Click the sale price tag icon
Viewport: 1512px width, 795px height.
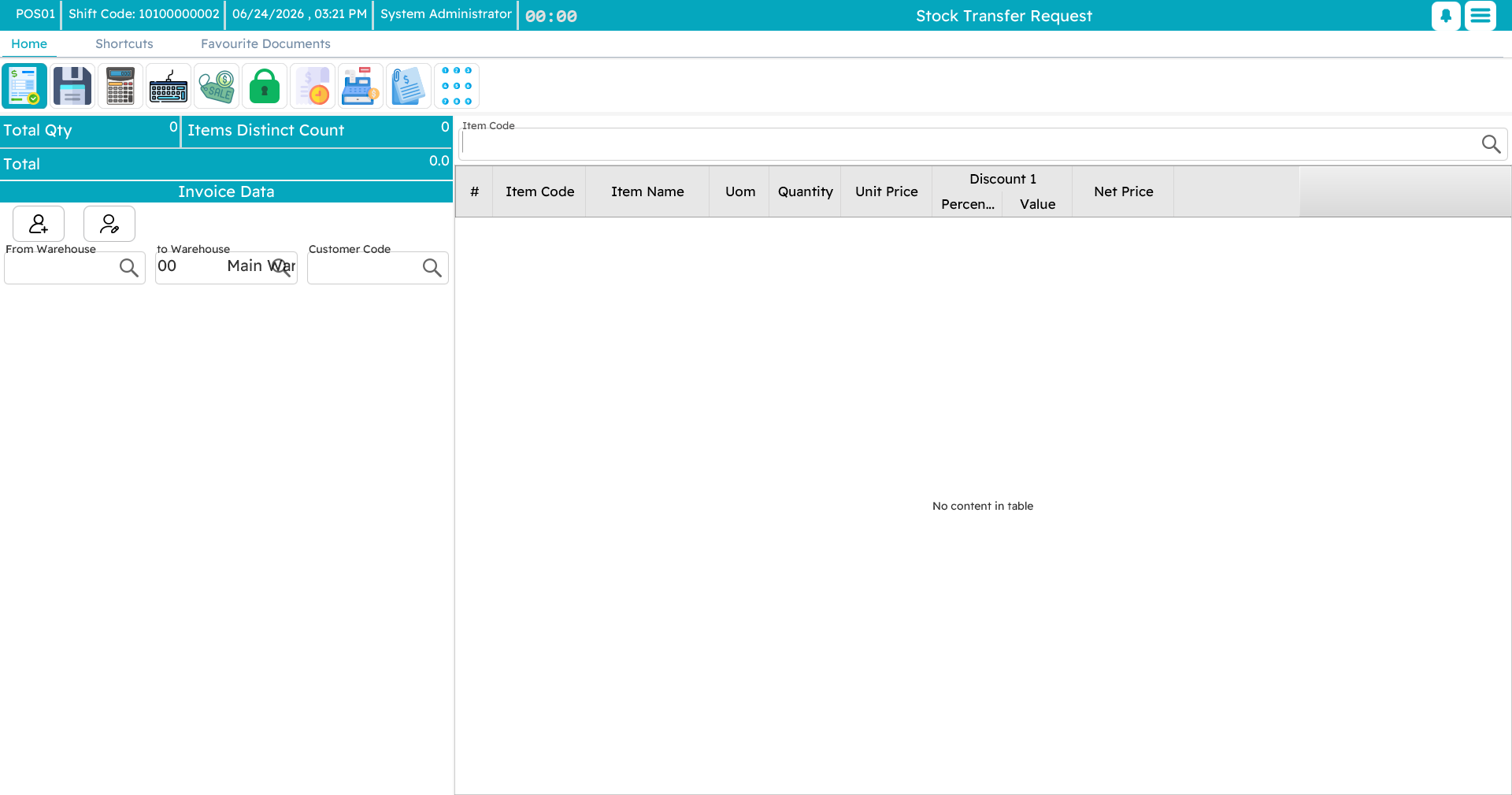click(x=217, y=86)
